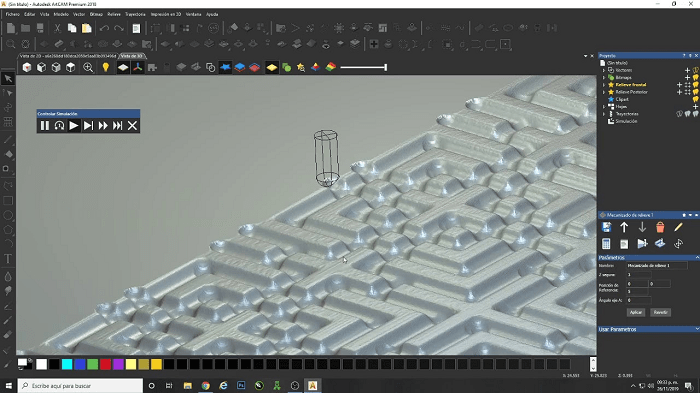
Task: Click the notes document icon
Action: tap(136, 28)
